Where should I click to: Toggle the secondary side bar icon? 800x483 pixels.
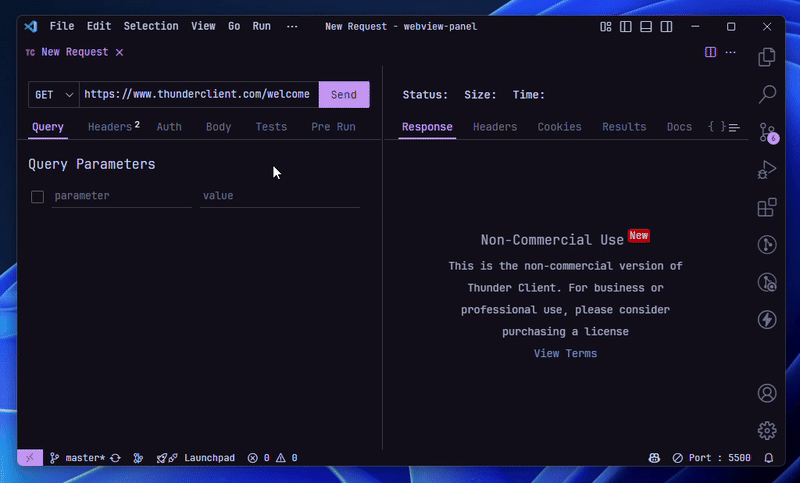(x=666, y=27)
